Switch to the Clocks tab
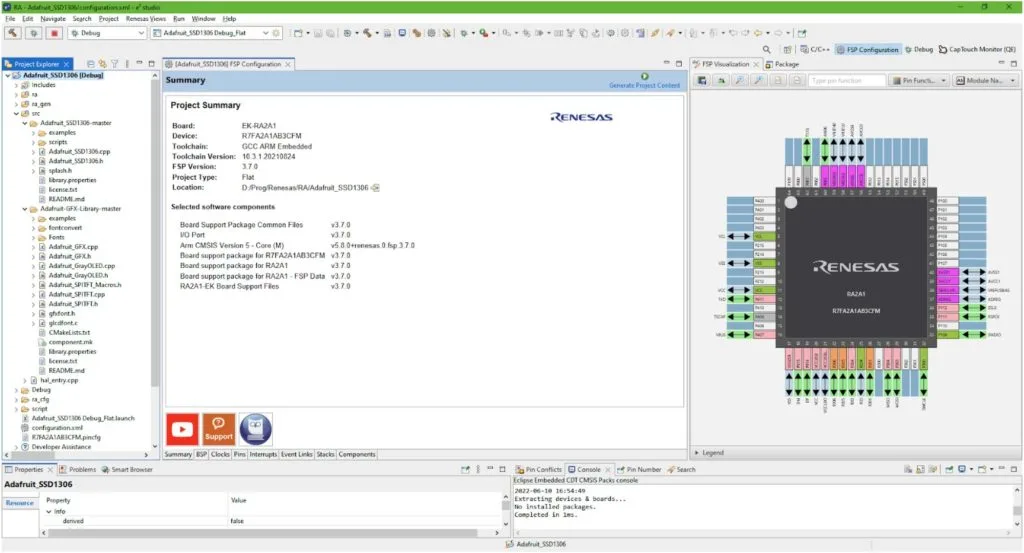1024x553 pixels. (219, 454)
